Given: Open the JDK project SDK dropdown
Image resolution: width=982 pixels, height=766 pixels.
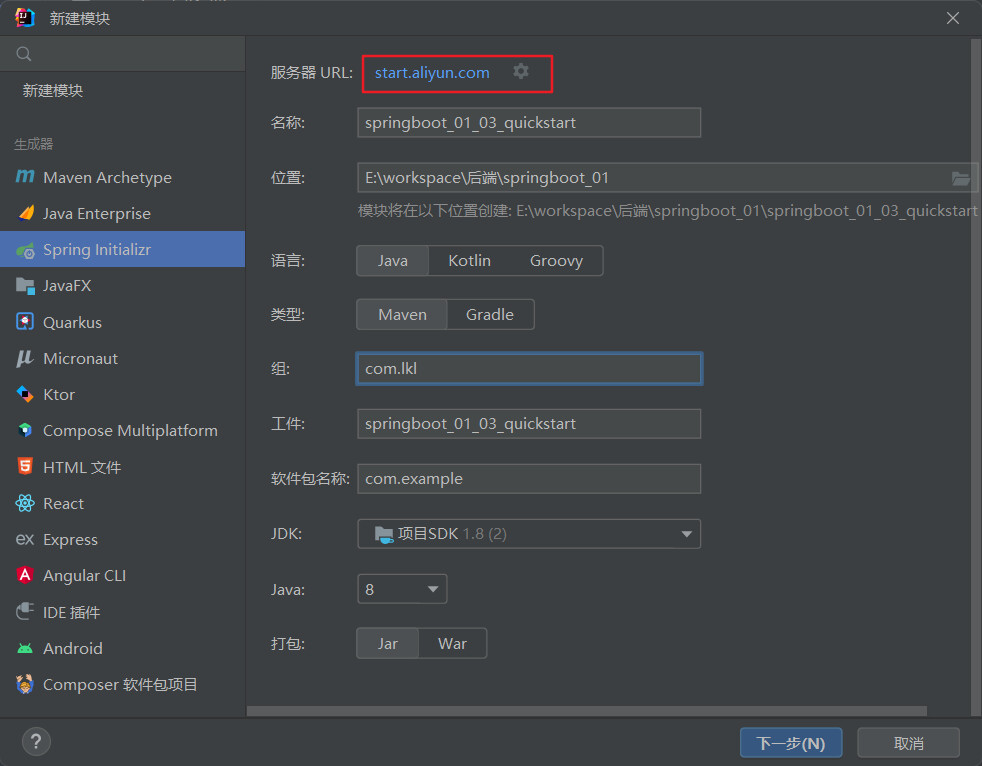Looking at the screenshot, I should [x=529, y=534].
